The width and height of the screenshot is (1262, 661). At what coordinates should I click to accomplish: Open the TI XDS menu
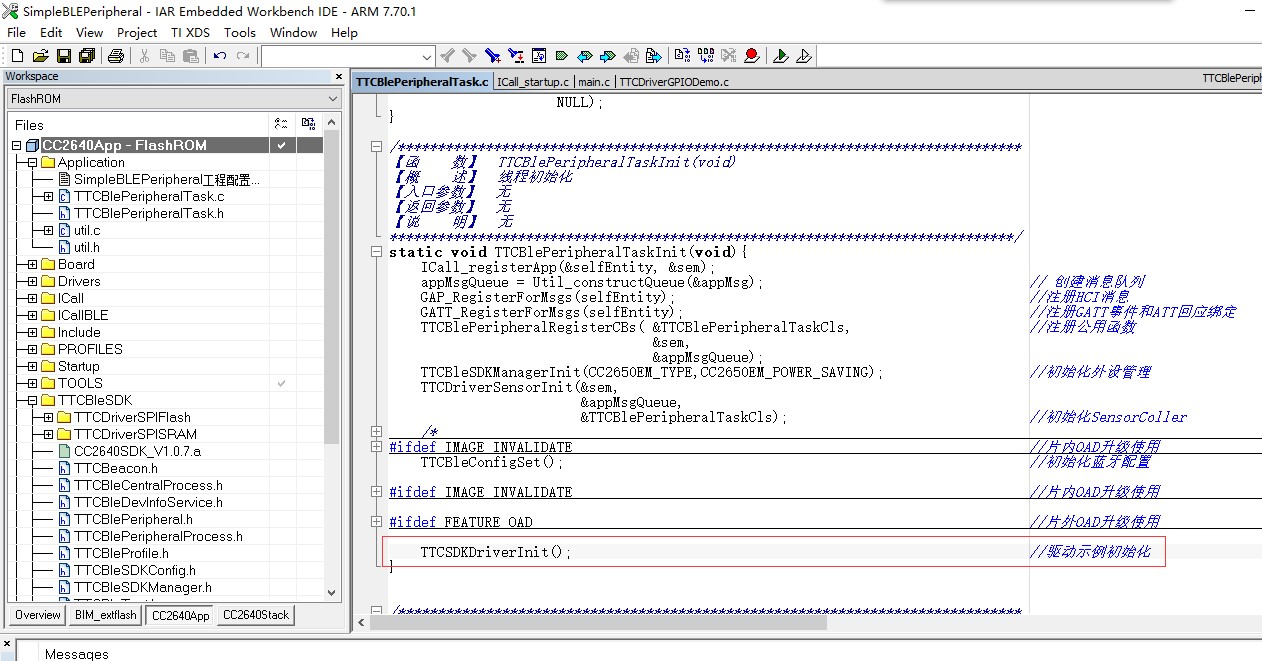tap(190, 32)
